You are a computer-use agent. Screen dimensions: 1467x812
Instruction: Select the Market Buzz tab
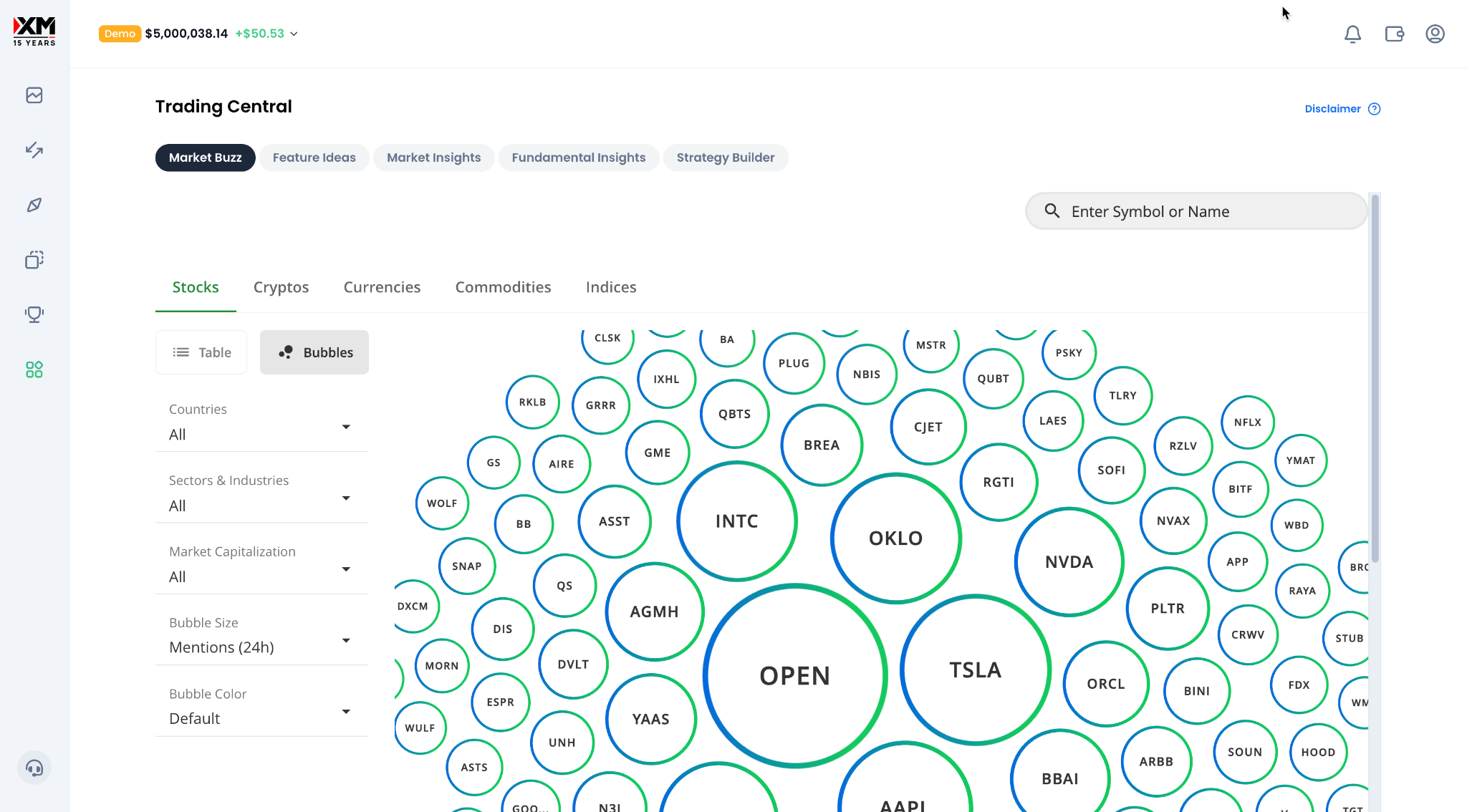tap(206, 158)
